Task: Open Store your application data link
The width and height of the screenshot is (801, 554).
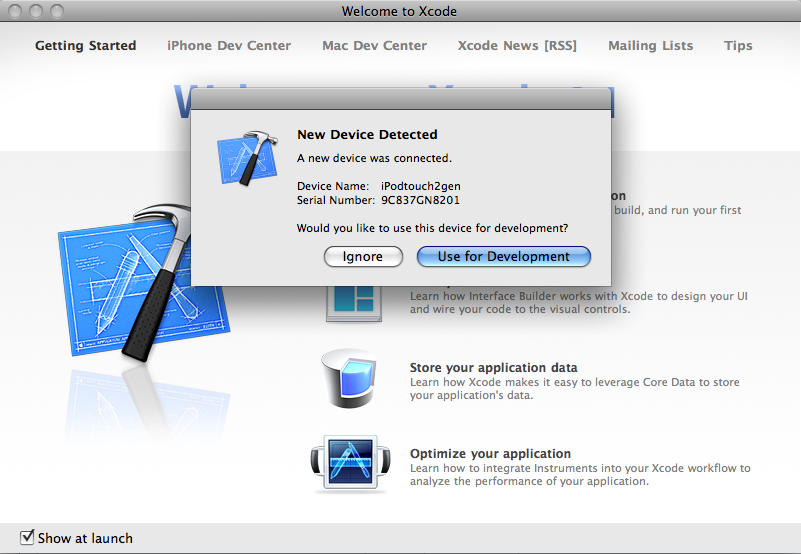Action: (493, 367)
